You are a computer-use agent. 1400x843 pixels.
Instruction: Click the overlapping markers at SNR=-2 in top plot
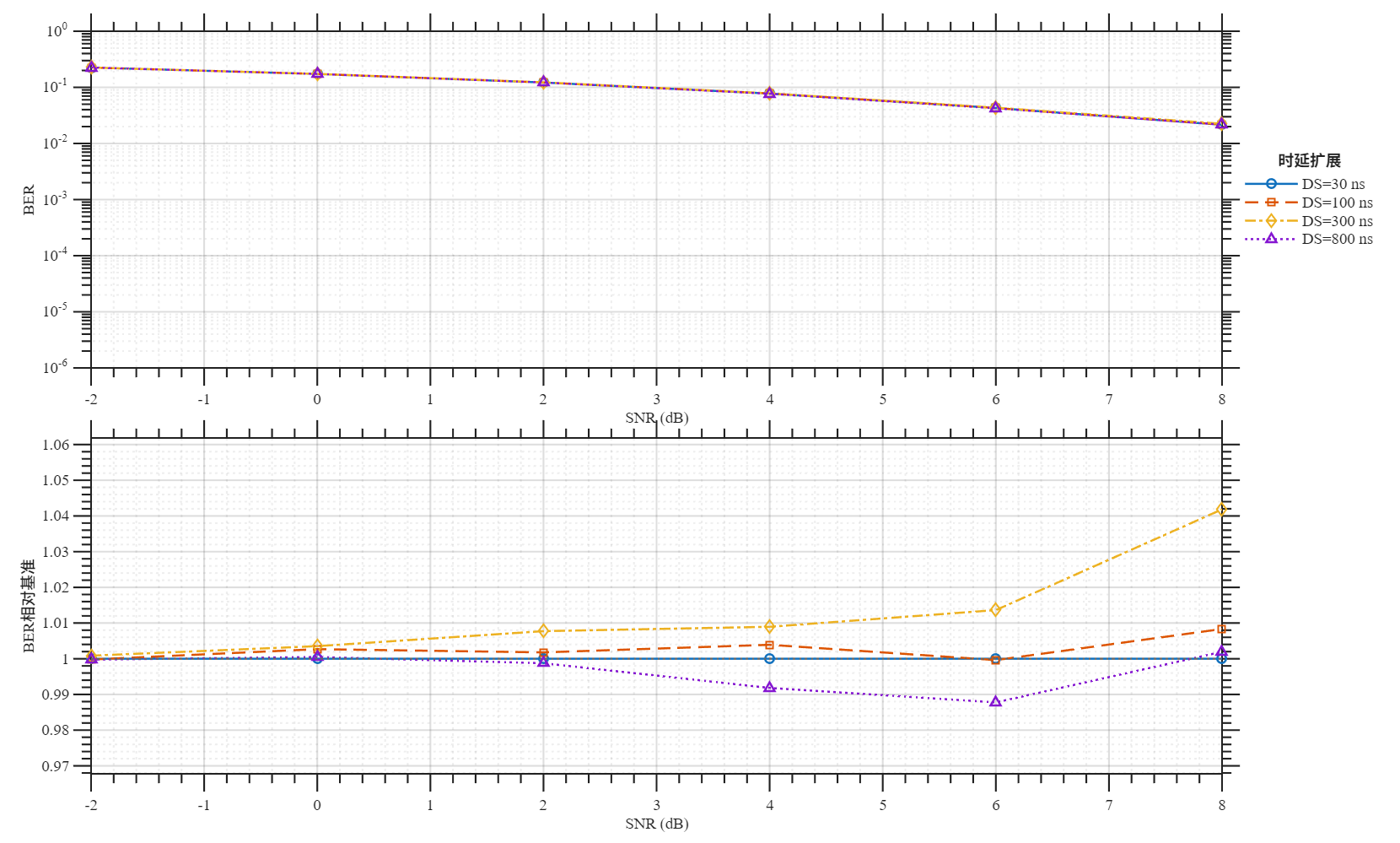pos(90,65)
